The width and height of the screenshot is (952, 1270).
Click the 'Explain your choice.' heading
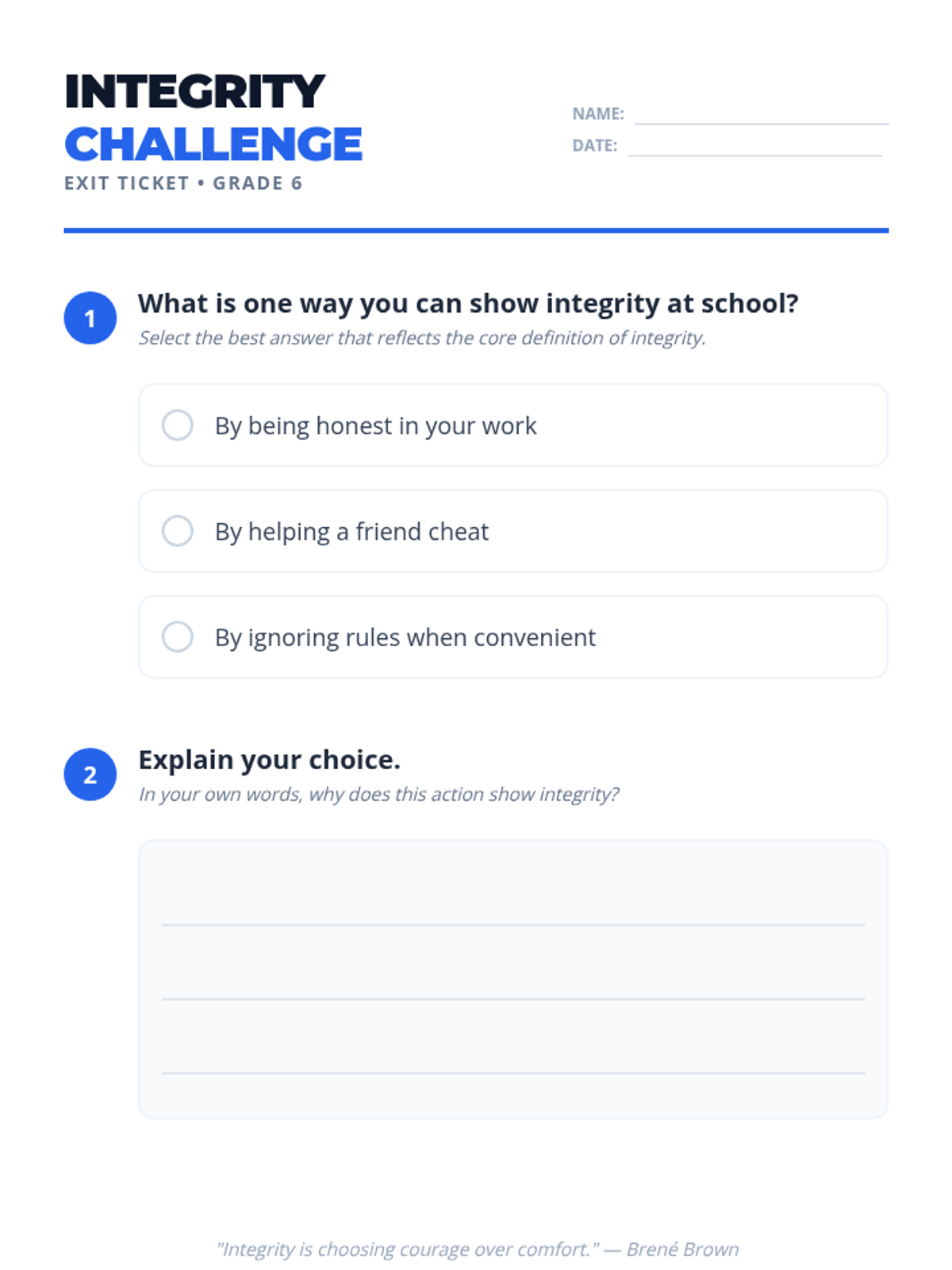click(x=269, y=760)
